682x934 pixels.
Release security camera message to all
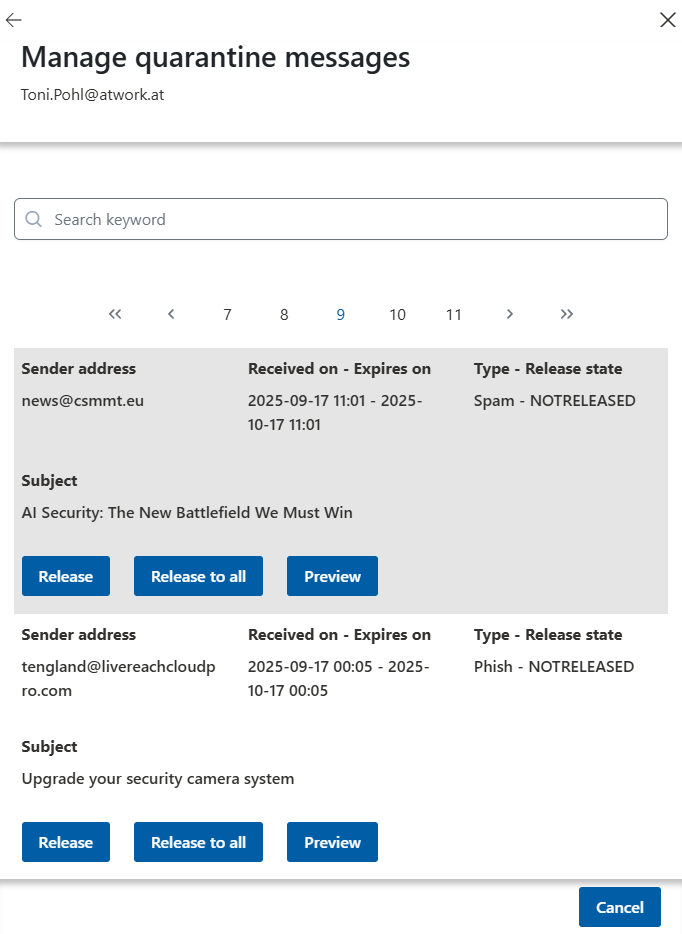pyautogui.click(x=198, y=842)
